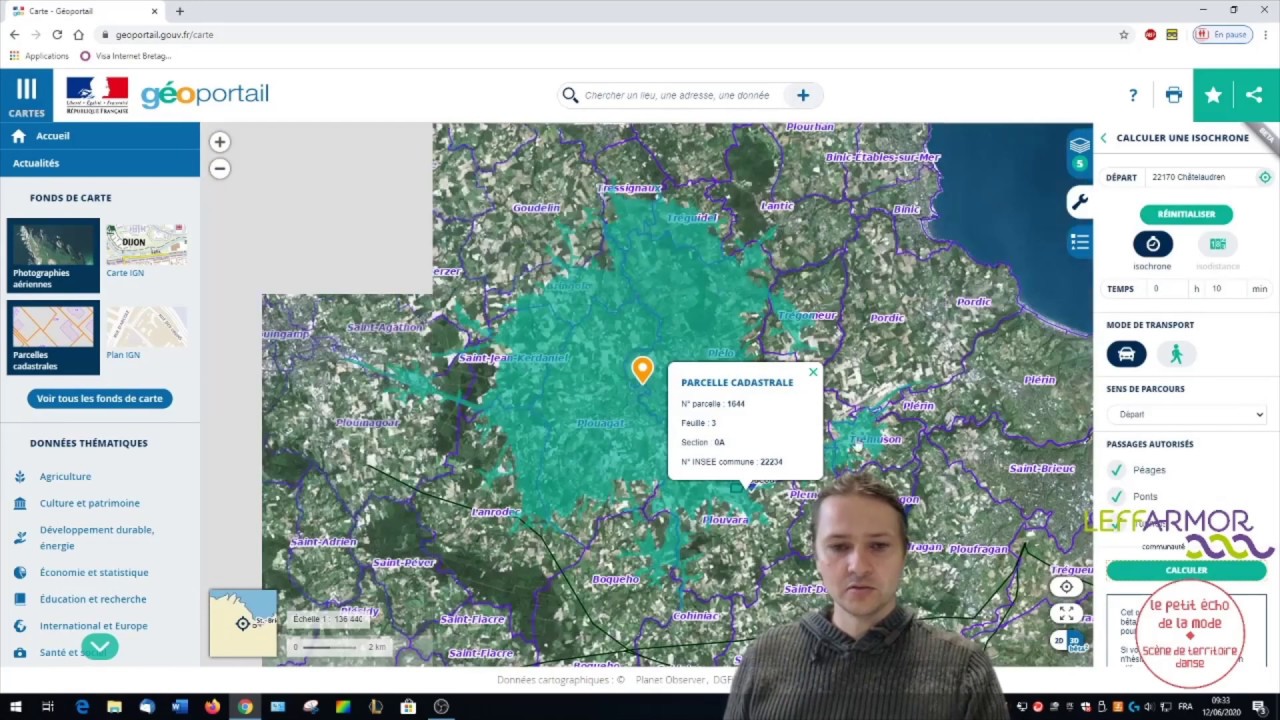Screen dimensions: 1280x720
Task: Locate departure point with target icon
Action: click(1265, 177)
